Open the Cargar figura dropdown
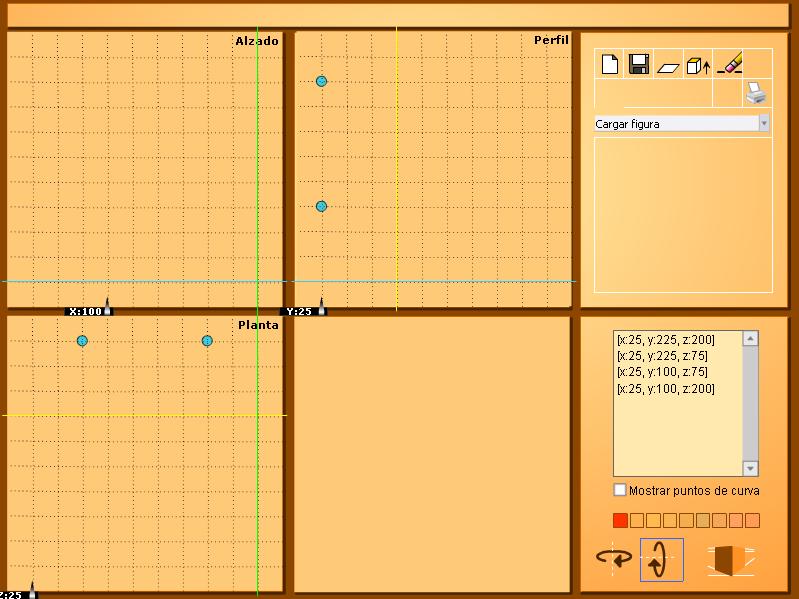 (x=682, y=124)
